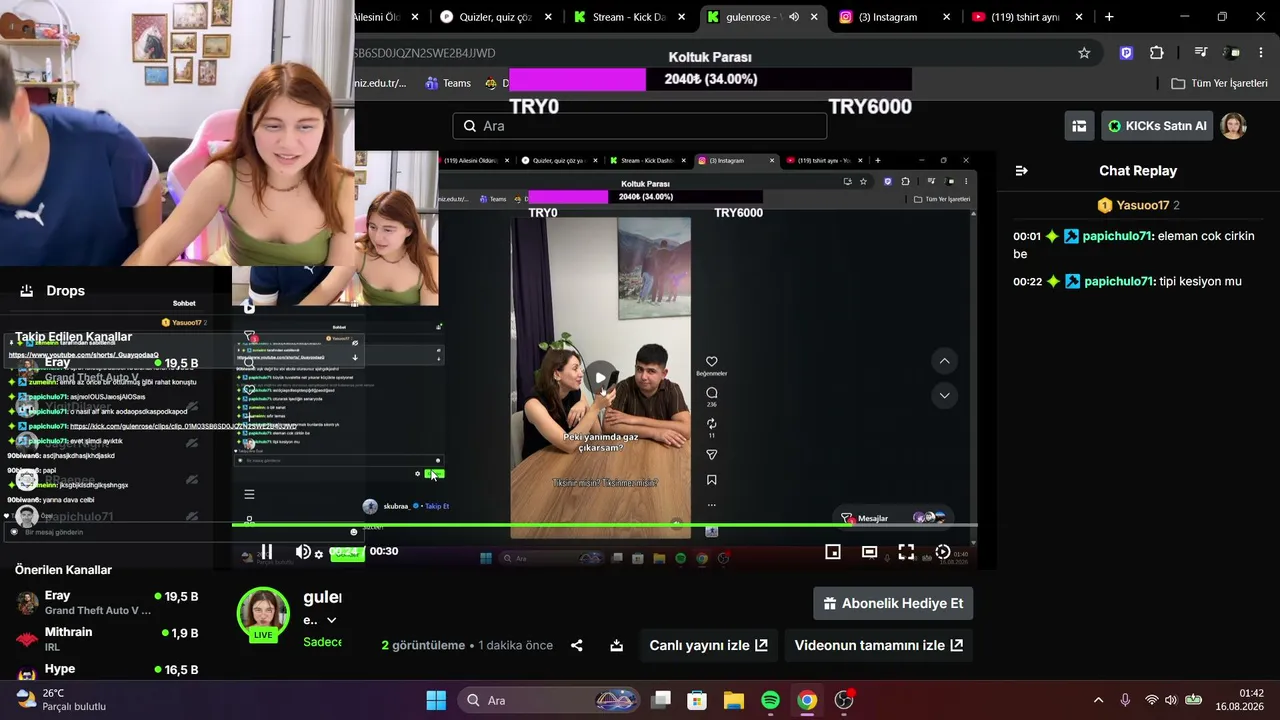Viewport: 1280px width, 720px height.
Task: Open Chrome three-dot menu
Action: [1261, 53]
